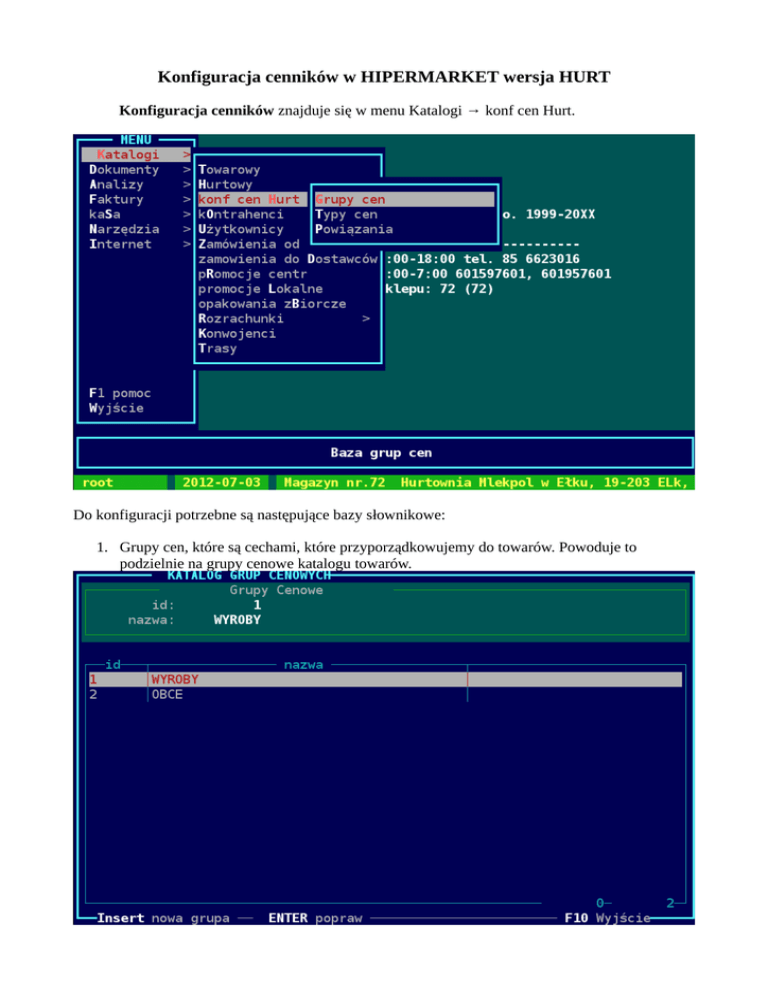The height and width of the screenshot is (994, 768).
Task: Open the Katalogi menu item
Action: [x=127, y=155]
